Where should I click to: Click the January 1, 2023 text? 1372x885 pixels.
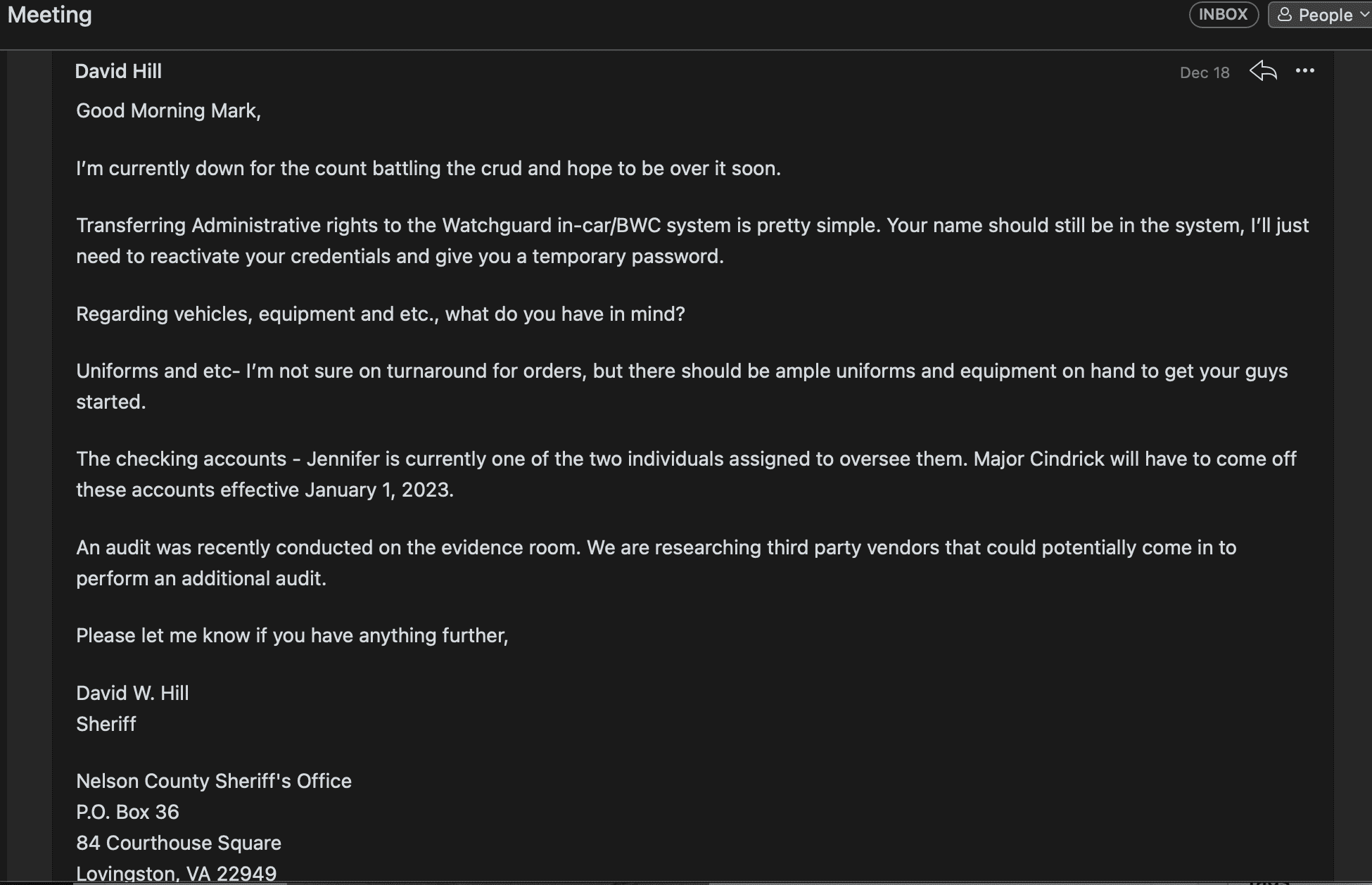[379, 490]
